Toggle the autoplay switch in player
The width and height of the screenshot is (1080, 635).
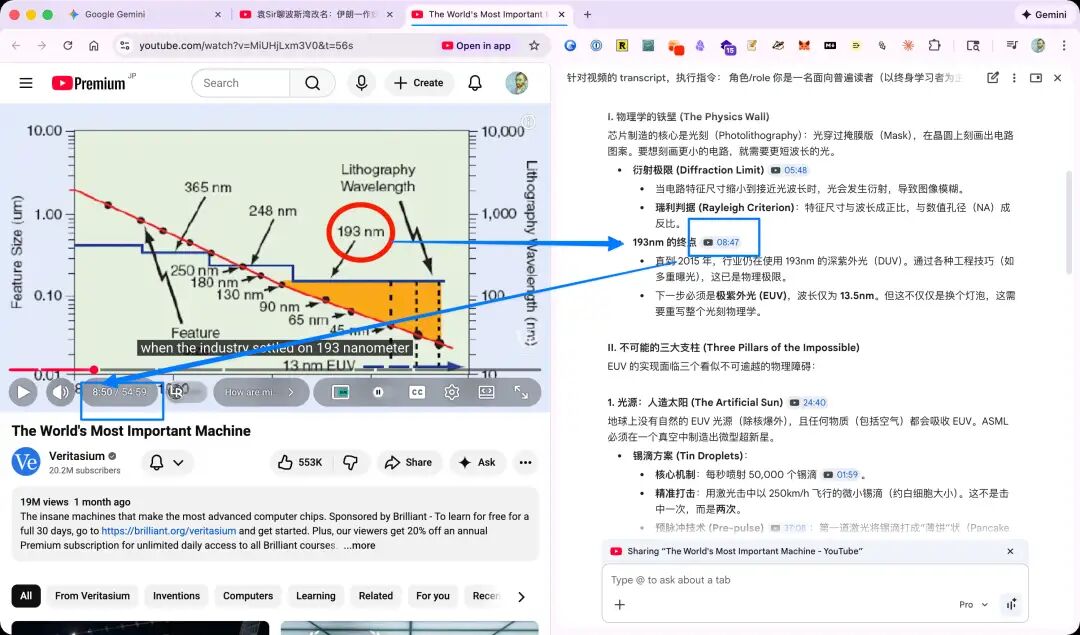click(378, 392)
